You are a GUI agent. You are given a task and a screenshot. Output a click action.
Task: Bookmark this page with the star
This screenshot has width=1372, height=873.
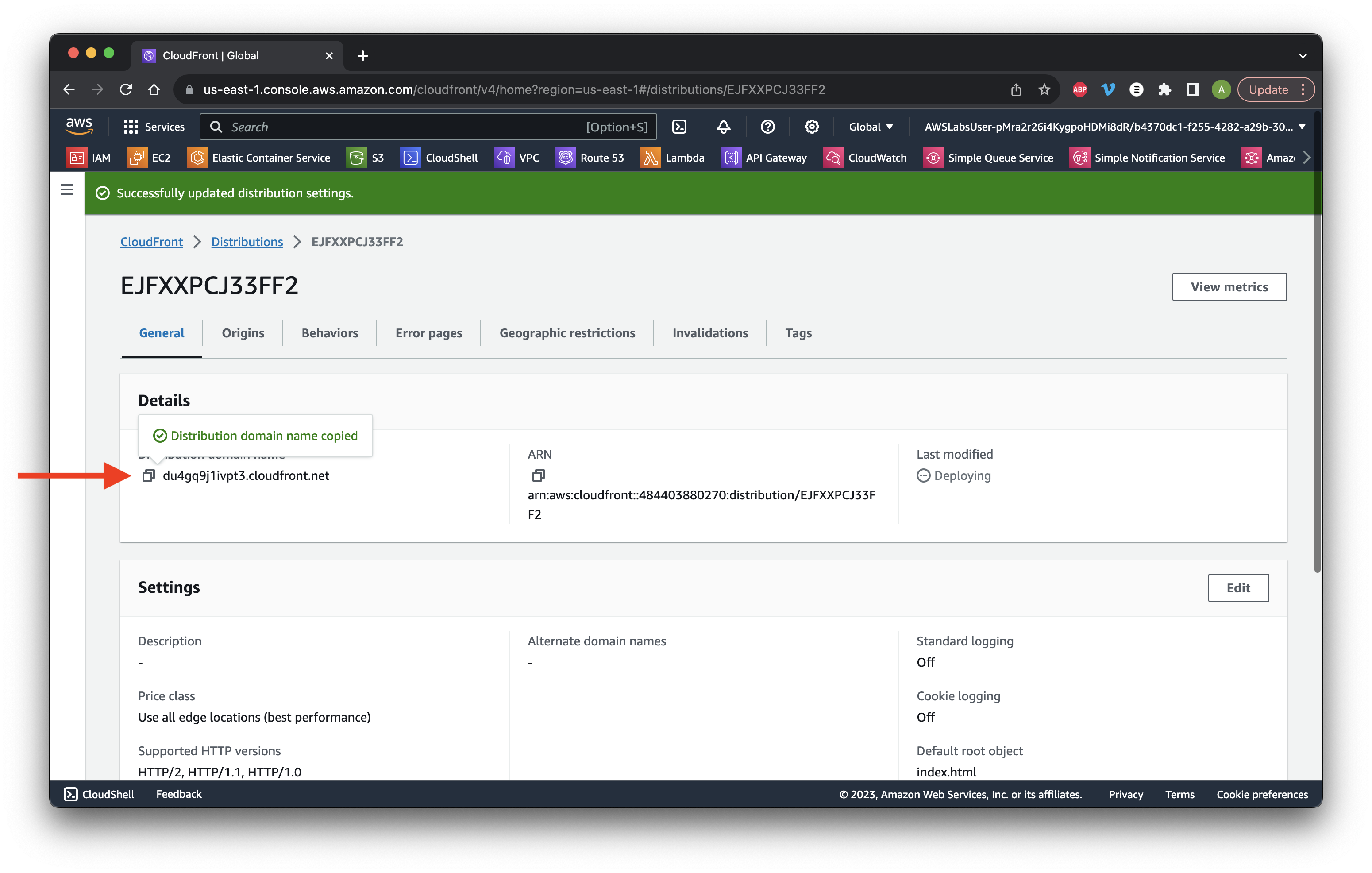click(x=1044, y=89)
